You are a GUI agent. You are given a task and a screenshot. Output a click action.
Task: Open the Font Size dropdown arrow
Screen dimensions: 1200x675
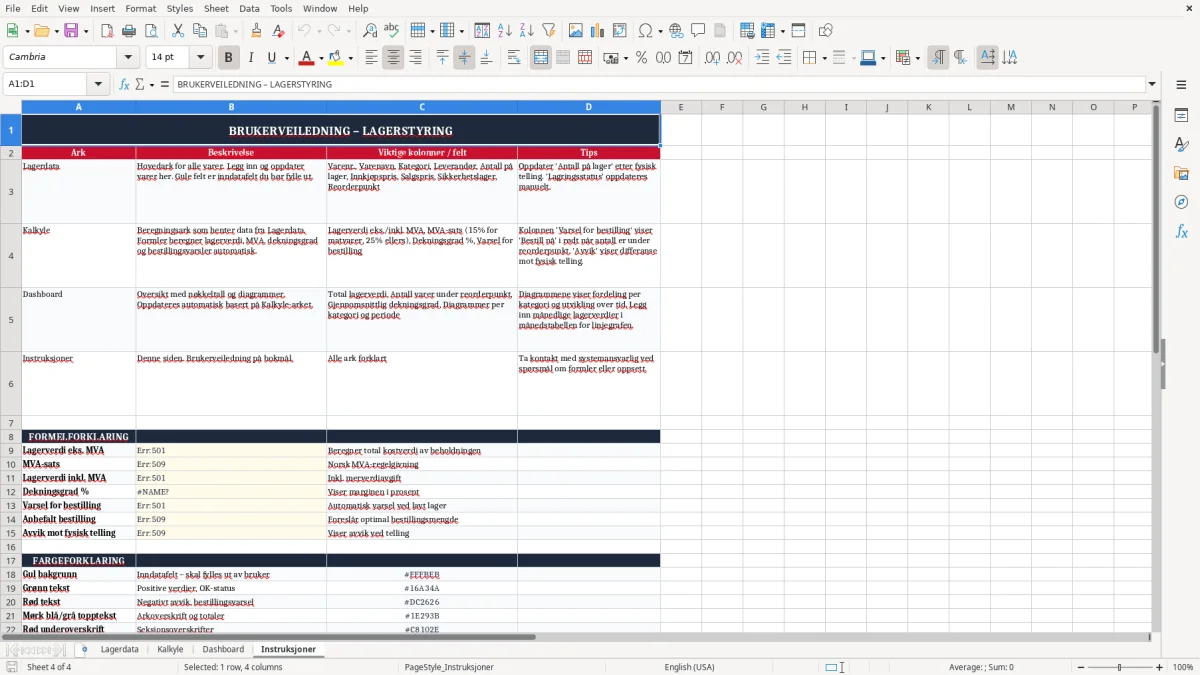tap(200, 58)
